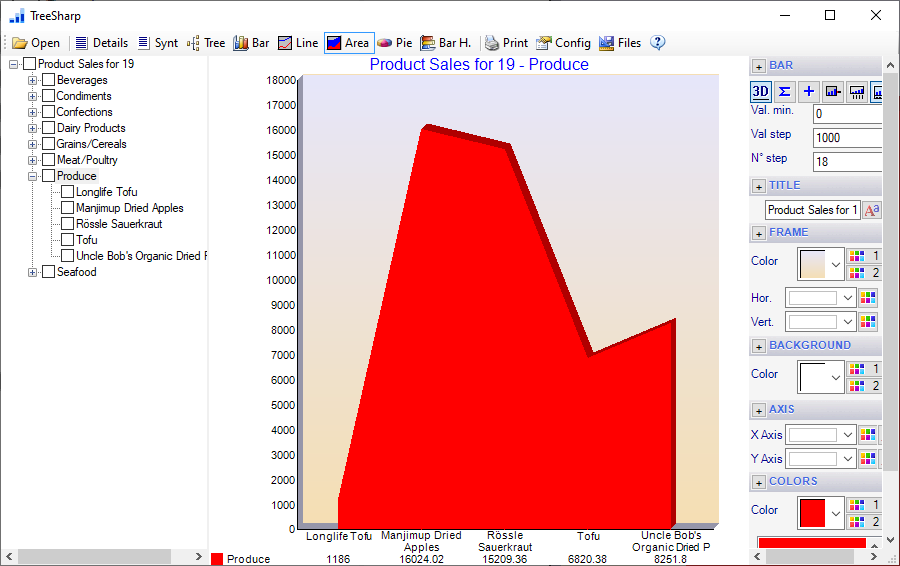The height and width of the screenshot is (566, 900).
Task: Select the Area chart button
Action: pyautogui.click(x=349, y=43)
